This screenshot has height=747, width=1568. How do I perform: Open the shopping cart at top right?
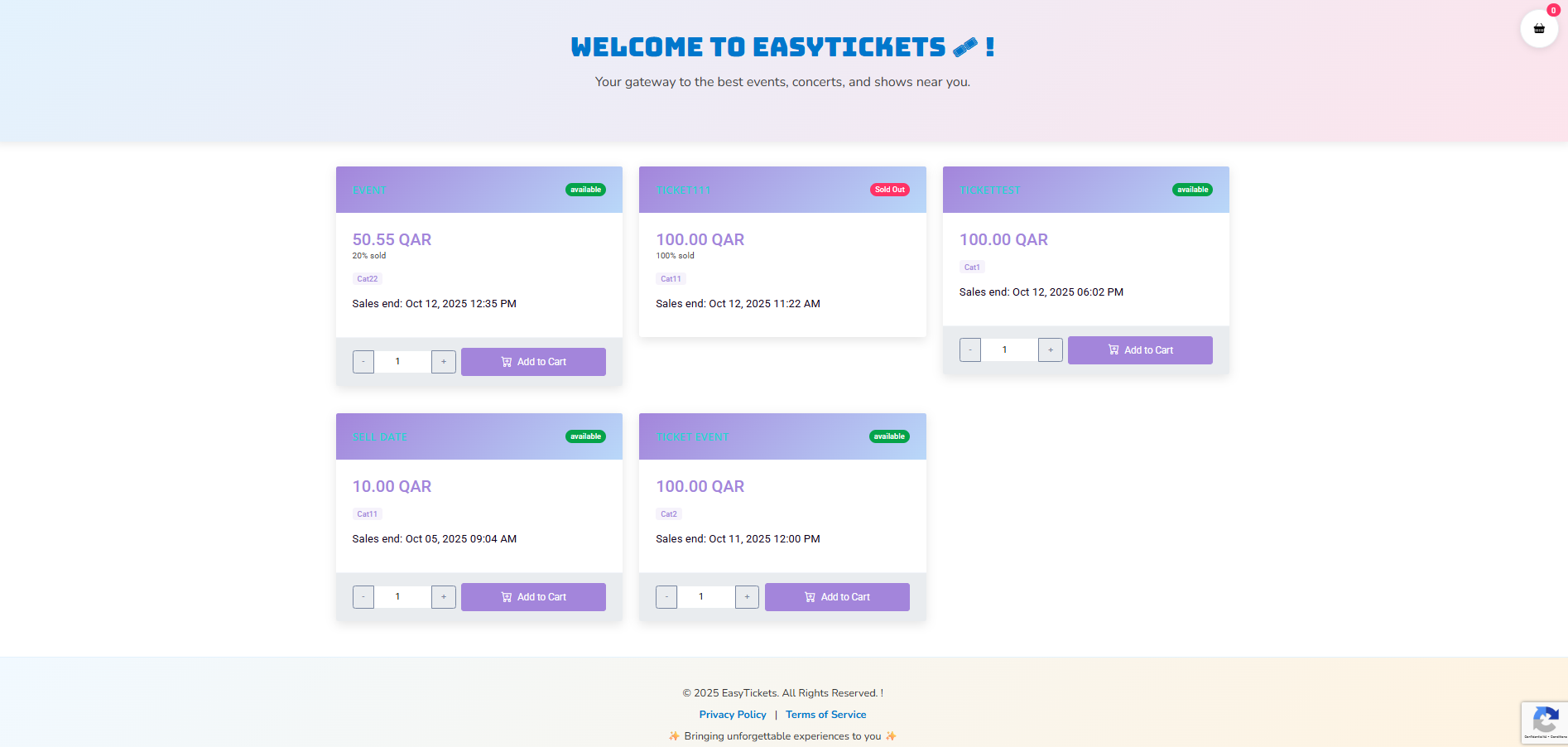pyautogui.click(x=1538, y=28)
